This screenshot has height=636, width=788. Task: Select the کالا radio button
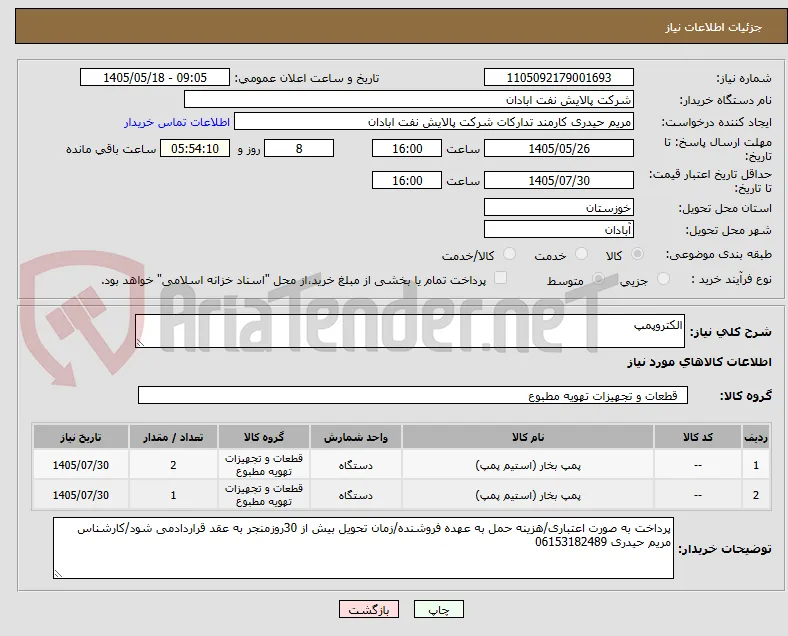(637, 254)
